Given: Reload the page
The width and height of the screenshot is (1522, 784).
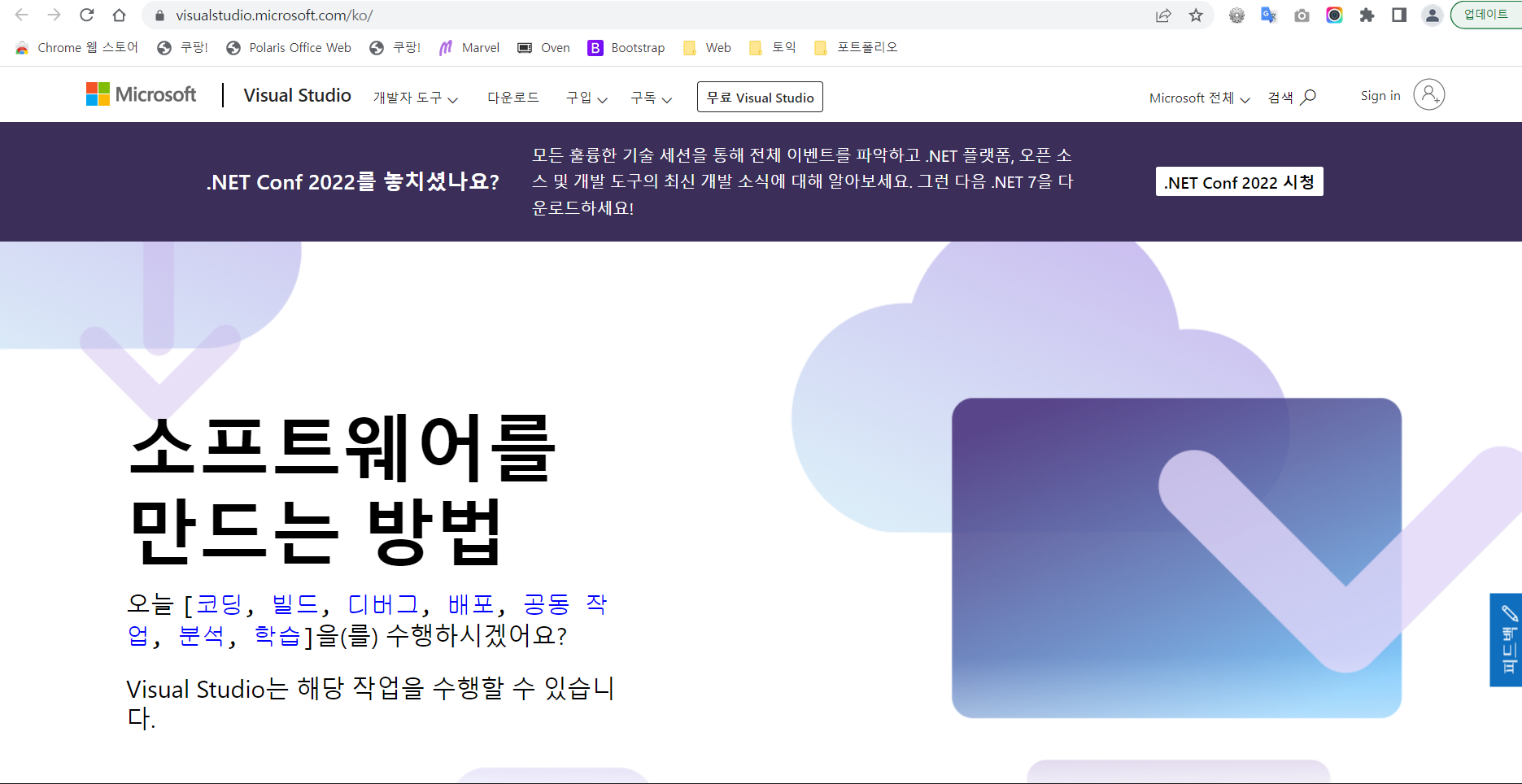Looking at the screenshot, I should coord(87,15).
